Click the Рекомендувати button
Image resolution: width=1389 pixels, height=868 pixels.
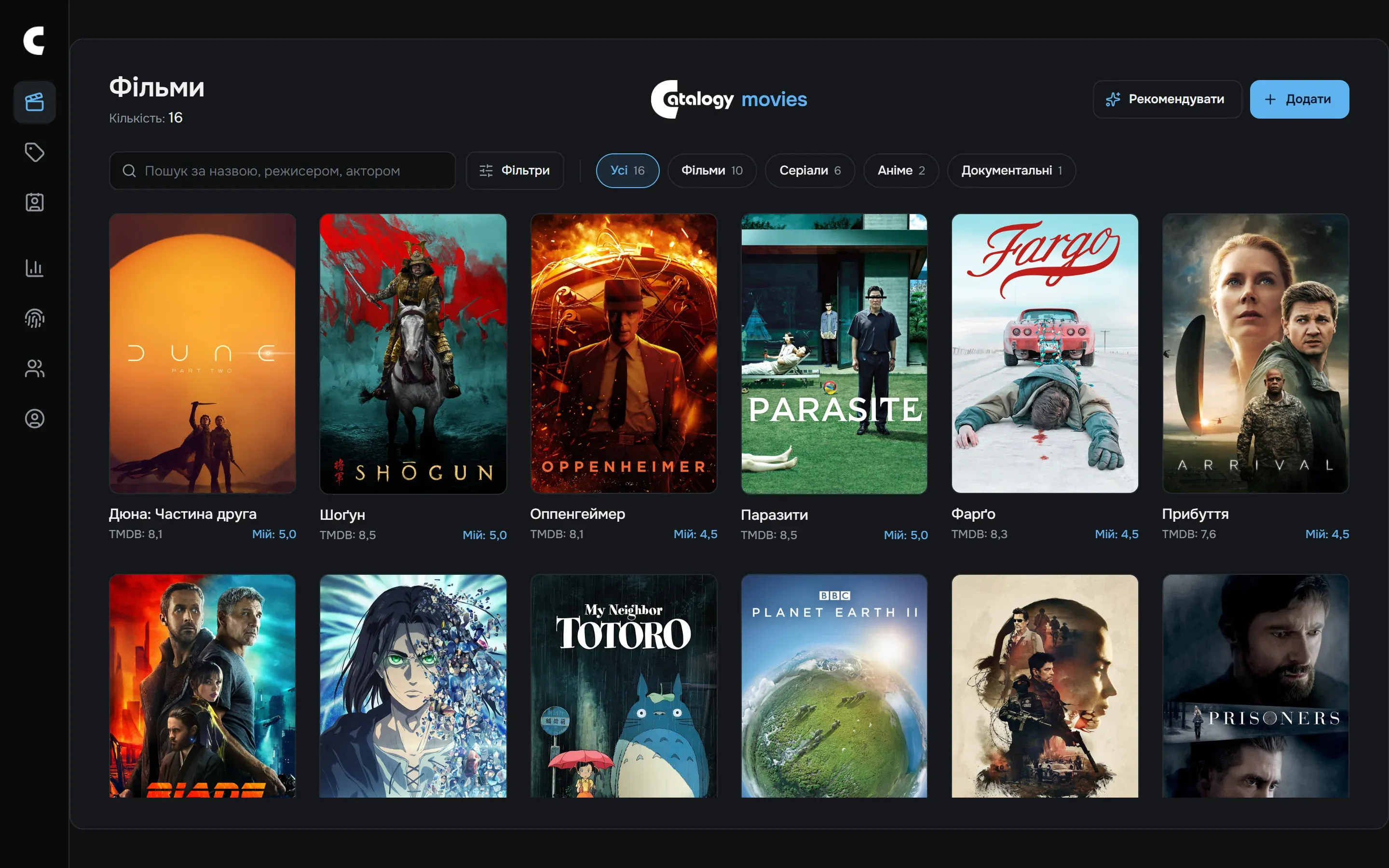click(x=1167, y=99)
